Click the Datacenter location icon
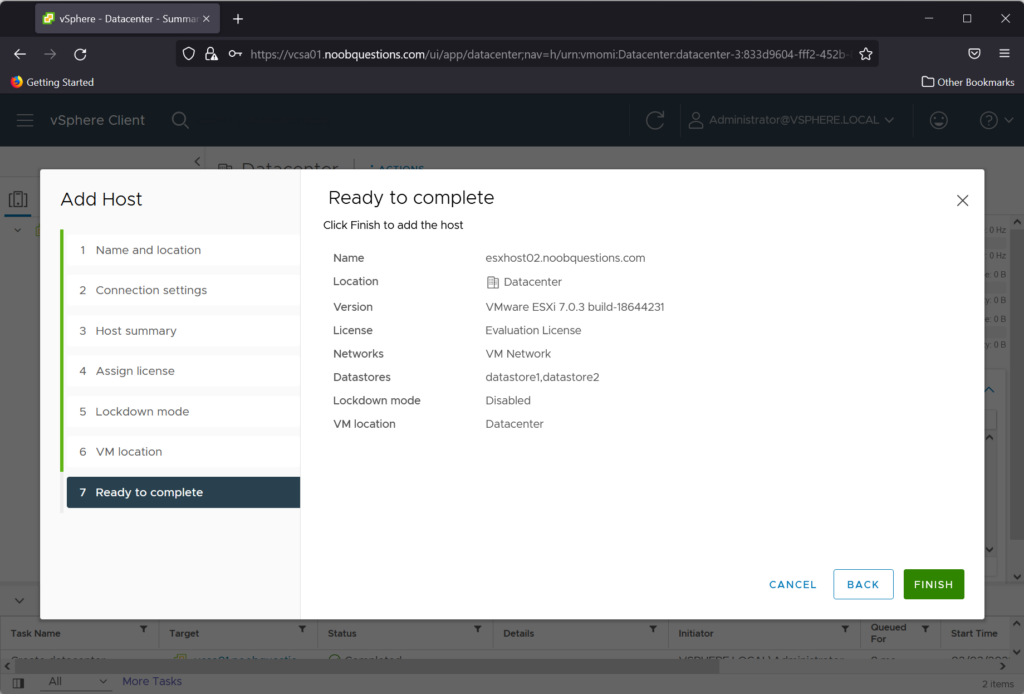The image size is (1024, 694). (492, 282)
